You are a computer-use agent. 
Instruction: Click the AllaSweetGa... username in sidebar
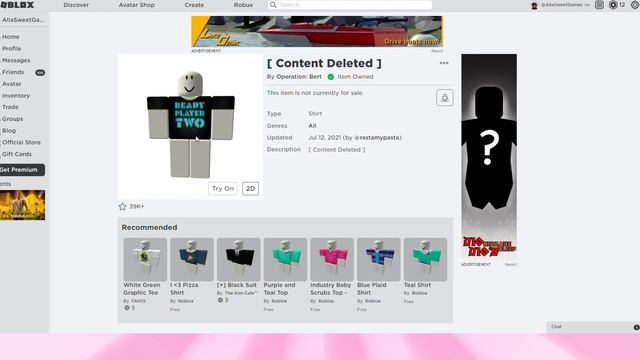click(23, 20)
